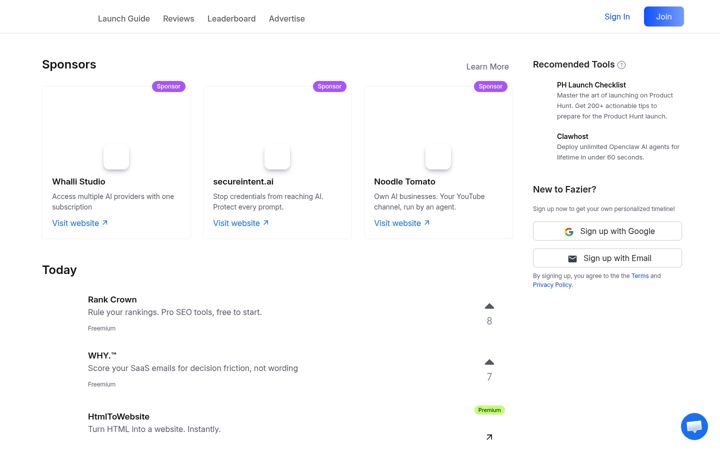Screen dimensions: 720x450
Task: Click the WHY.™ tagline about SaaS emails
Action: coord(193,368)
